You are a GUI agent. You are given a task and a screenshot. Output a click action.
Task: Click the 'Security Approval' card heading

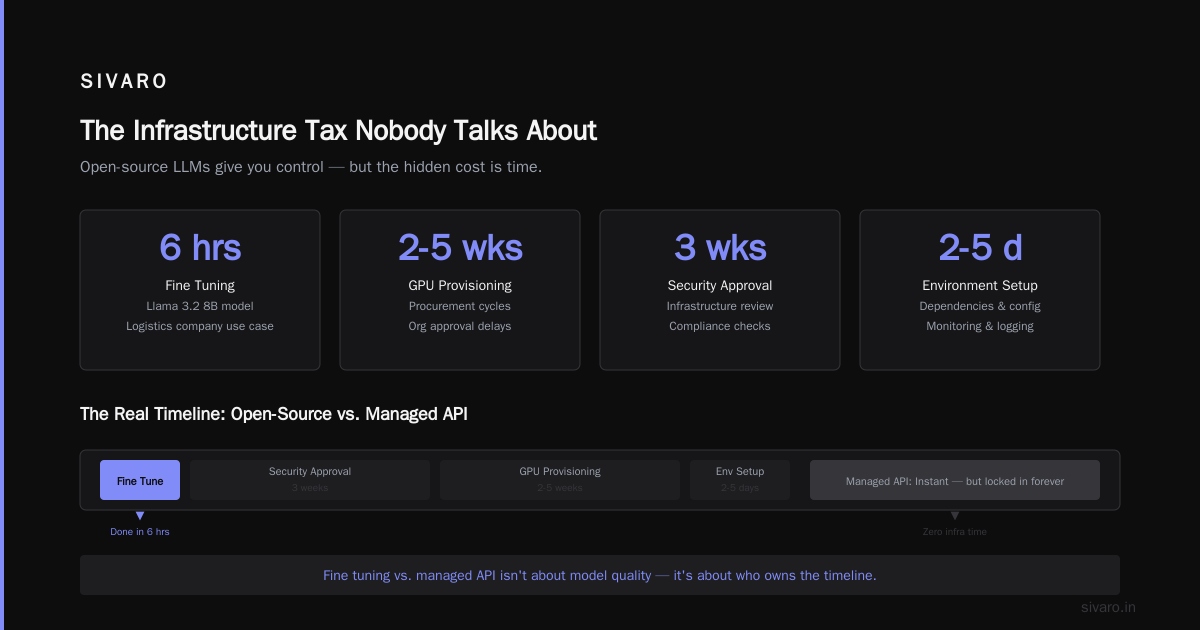pos(720,285)
